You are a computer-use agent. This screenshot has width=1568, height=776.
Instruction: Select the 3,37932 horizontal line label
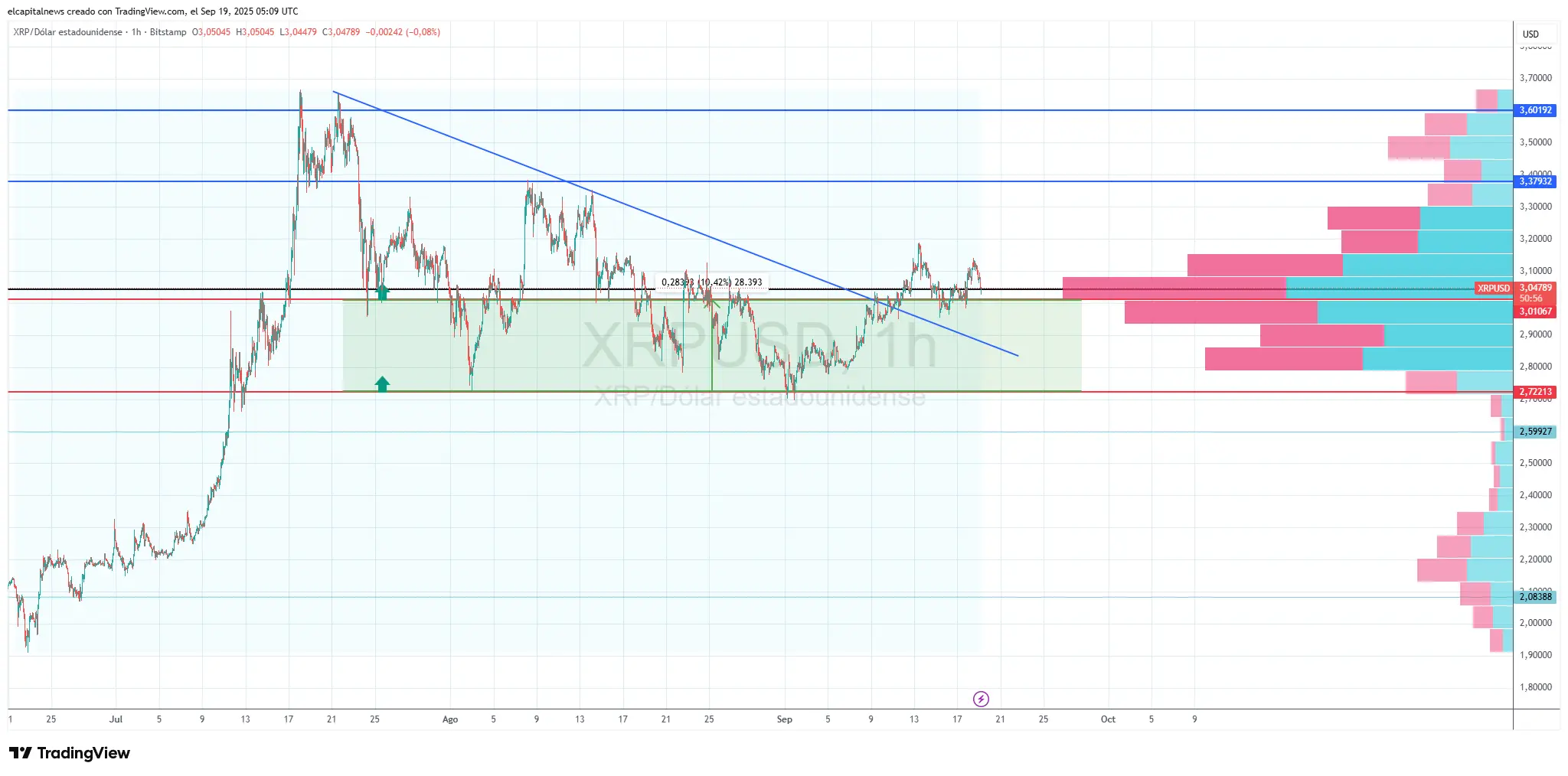coord(1535,181)
